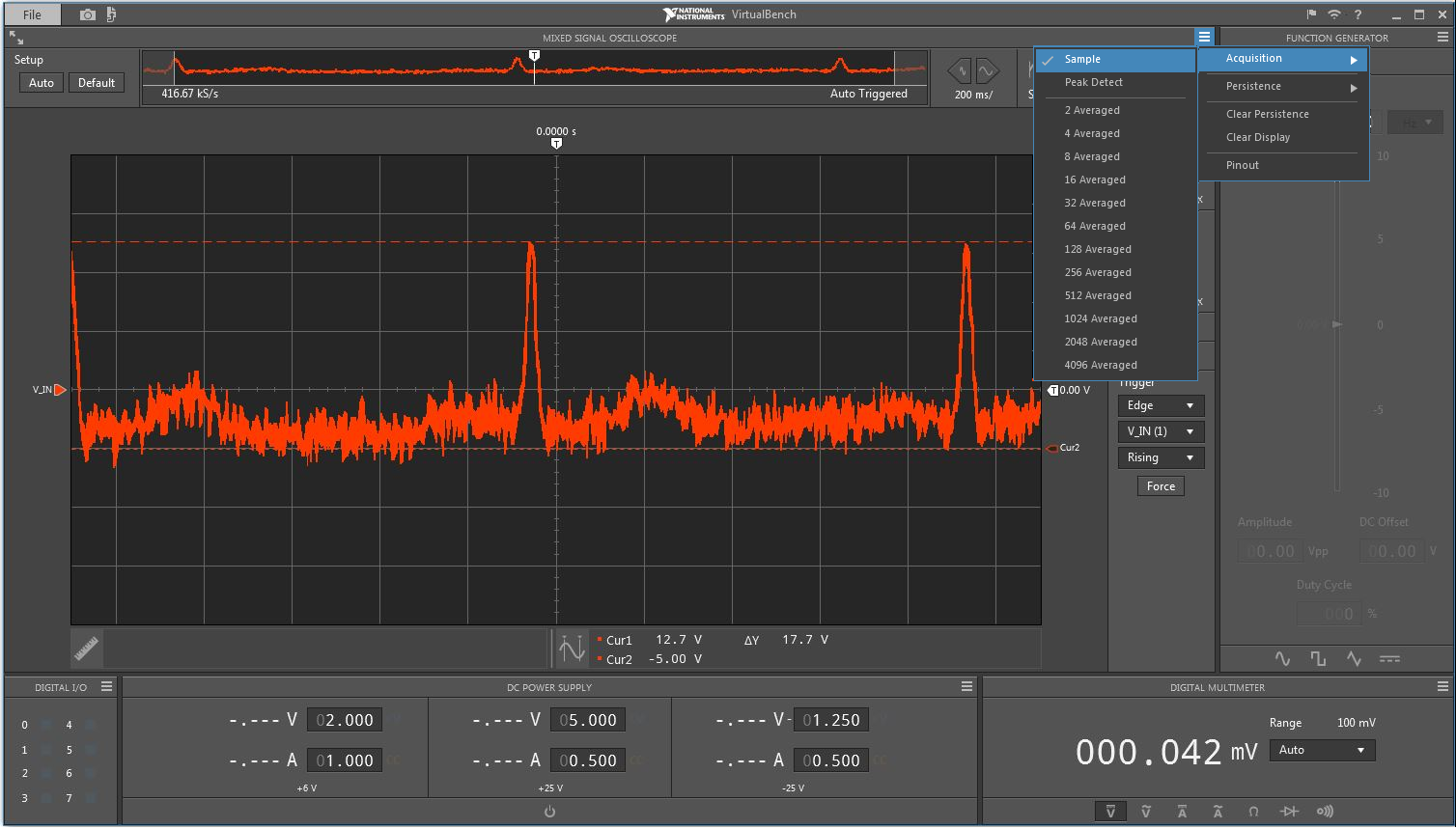1456x829 pixels.
Task: Click the cursors icon beside Cur1 readout
Action: [x=572, y=649]
